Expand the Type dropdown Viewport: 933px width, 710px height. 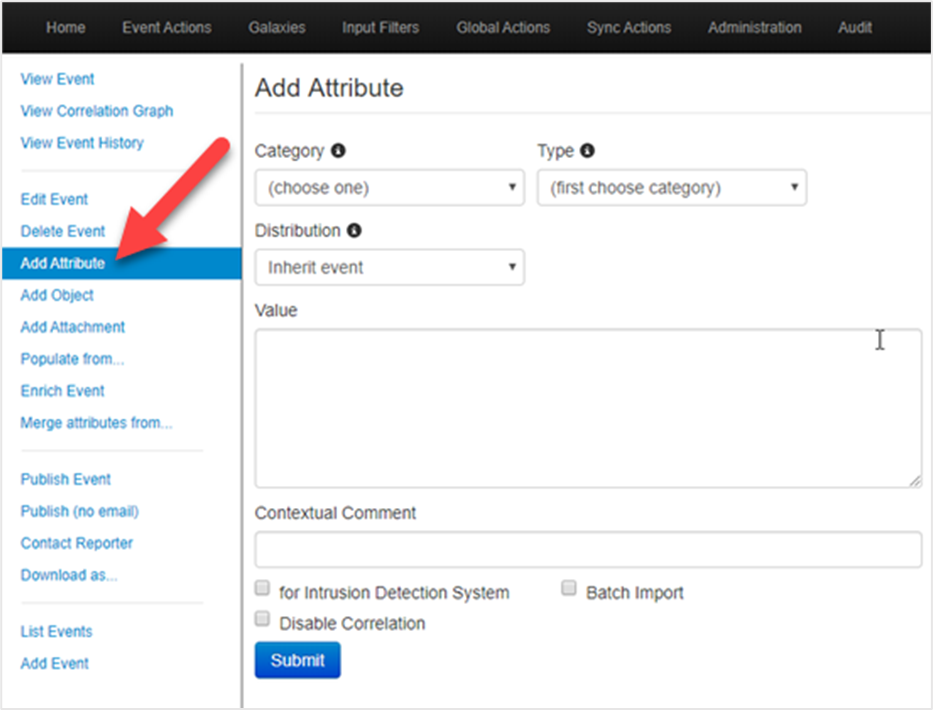[x=672, y=187]
